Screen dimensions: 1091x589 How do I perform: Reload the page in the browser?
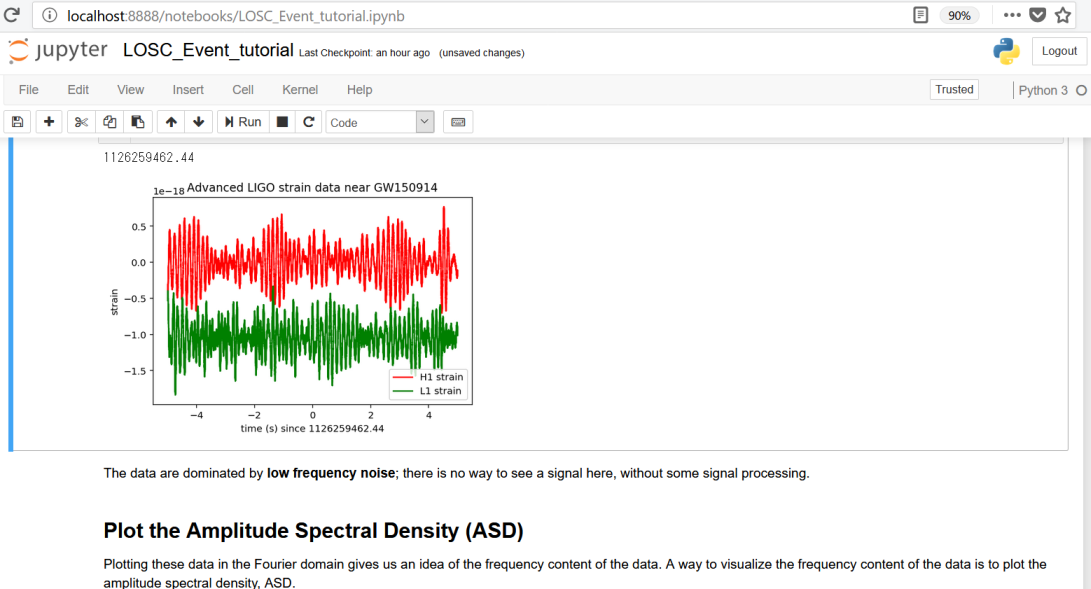tap(12, 15)
